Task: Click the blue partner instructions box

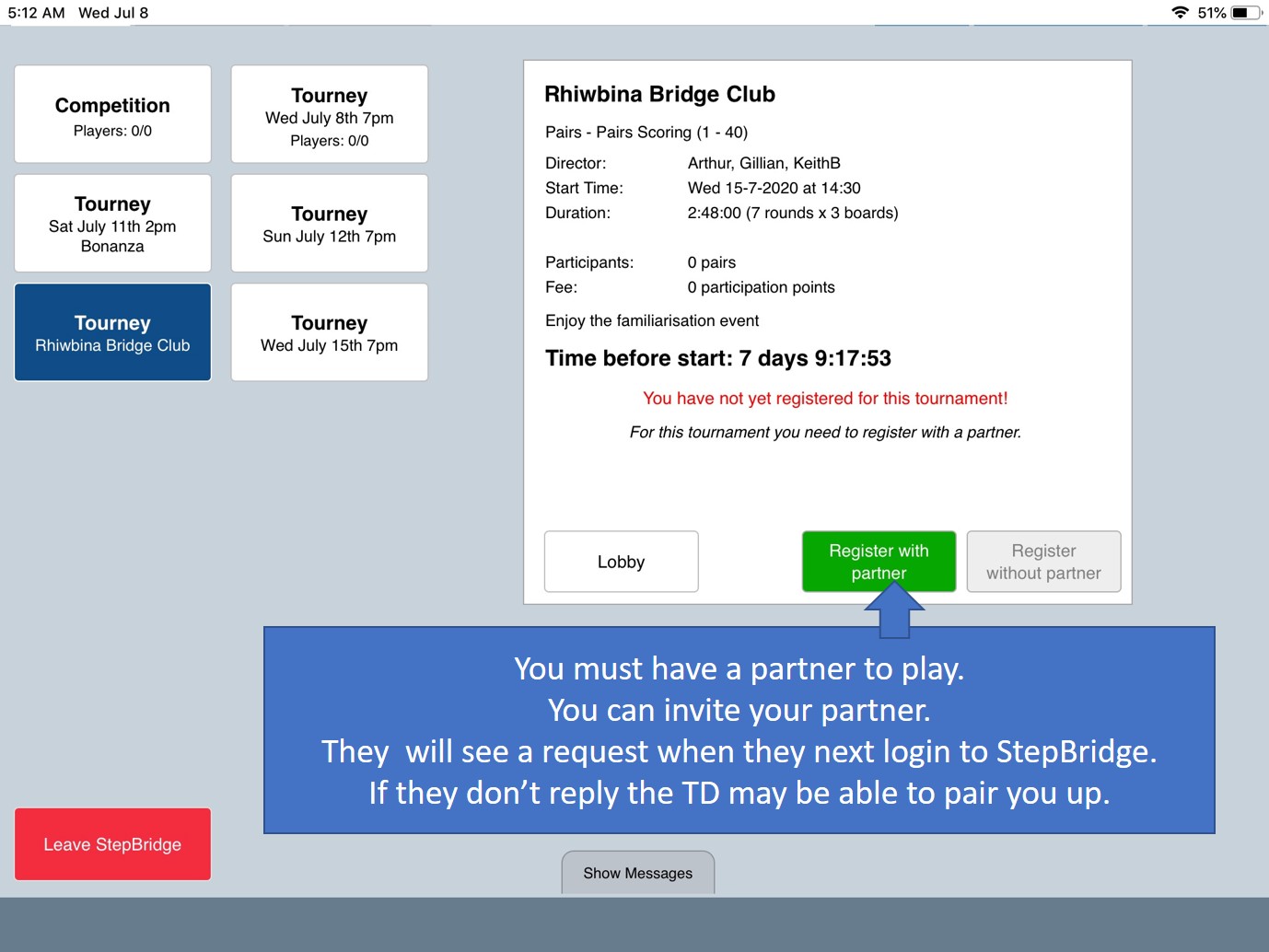Action: (x=739, y=731)
